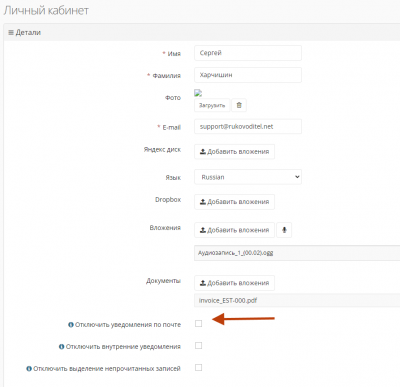Click the Отключить внутренние уведомления label
The height and width of the screenshot is (387, 400).
(123, 347)
